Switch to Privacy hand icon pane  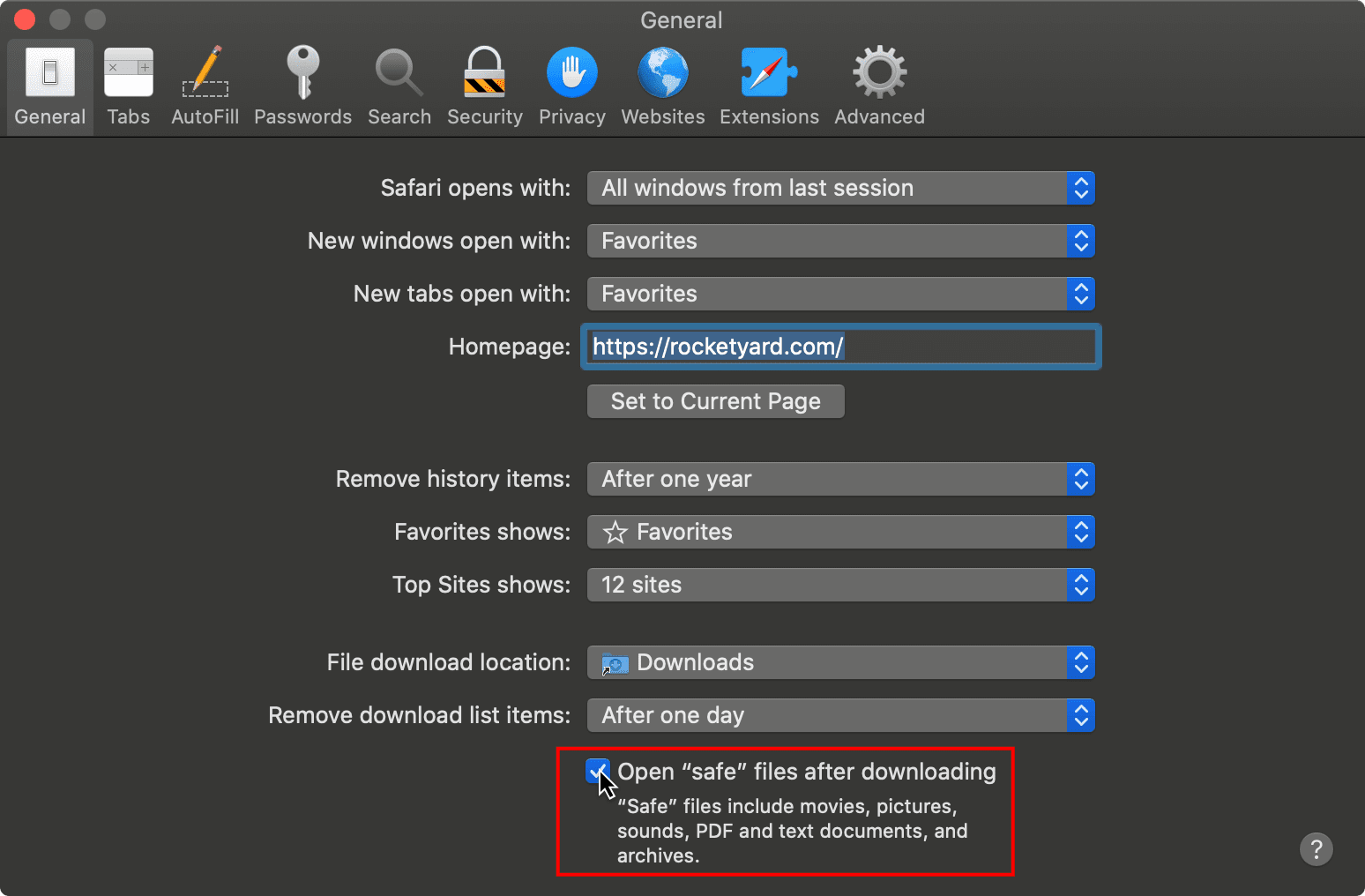tap(572, 86)
